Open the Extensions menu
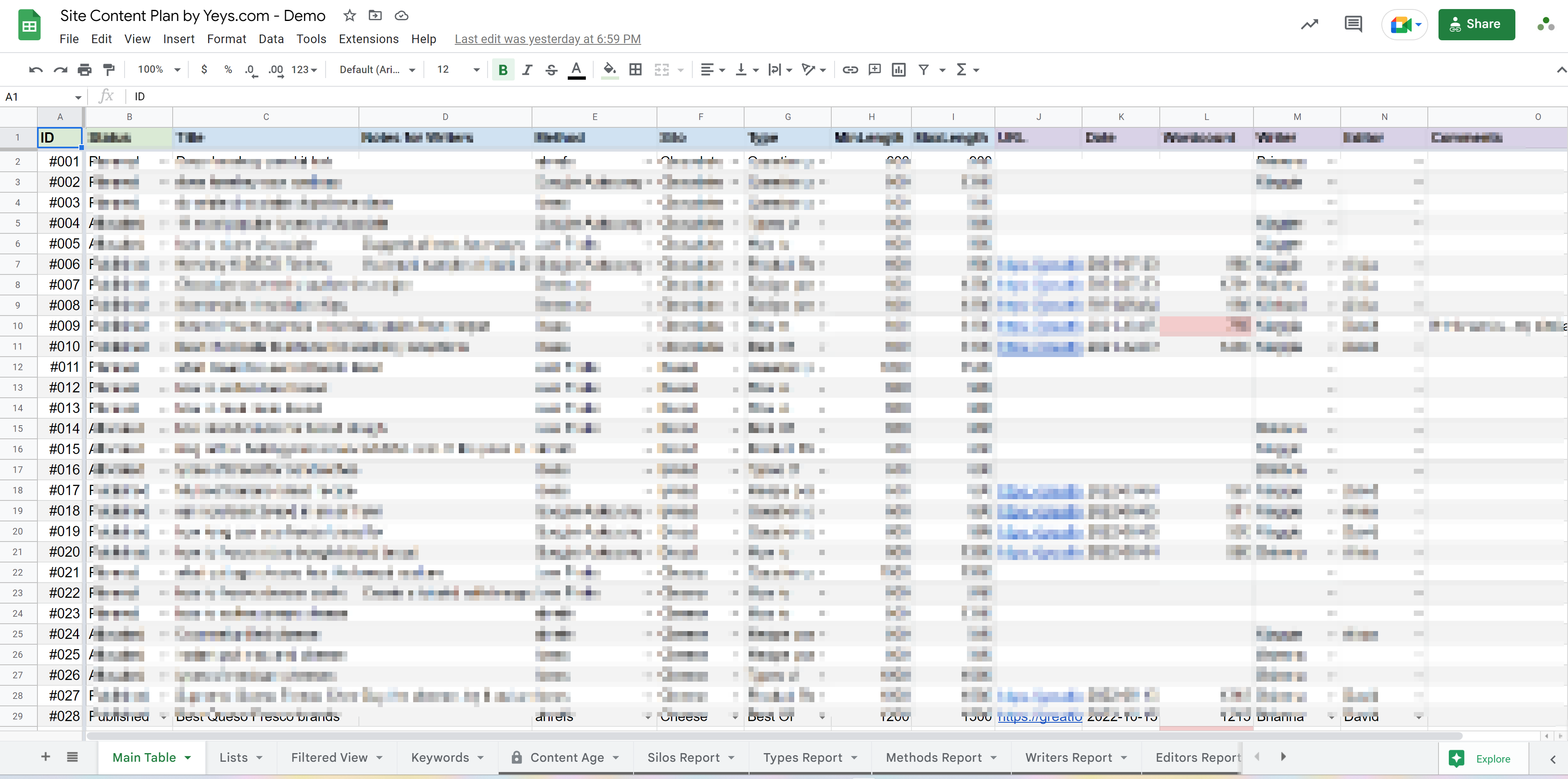This screenshot has width=1568, height=779. click(368, 39)
